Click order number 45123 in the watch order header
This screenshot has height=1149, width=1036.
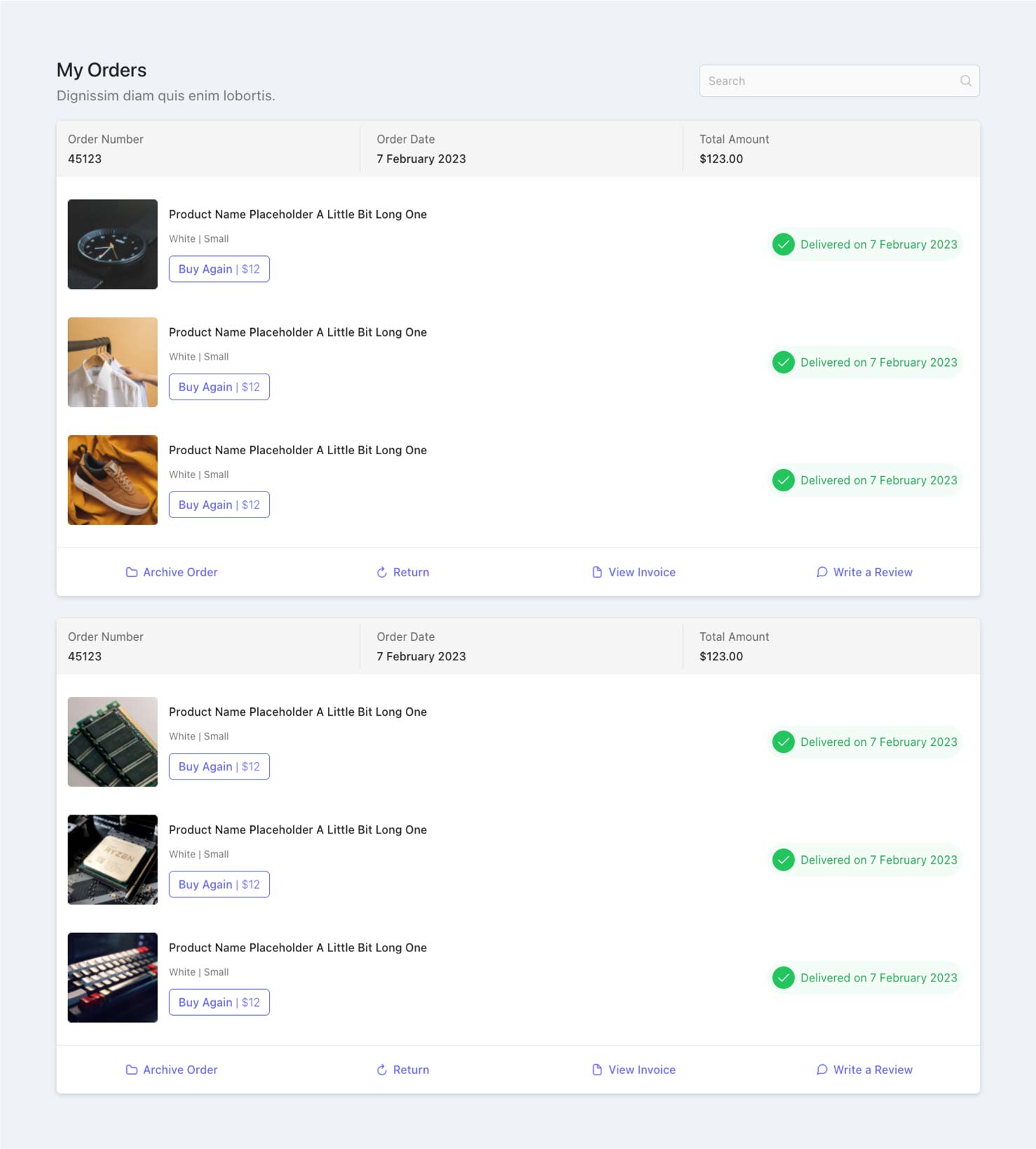(85, 159)
